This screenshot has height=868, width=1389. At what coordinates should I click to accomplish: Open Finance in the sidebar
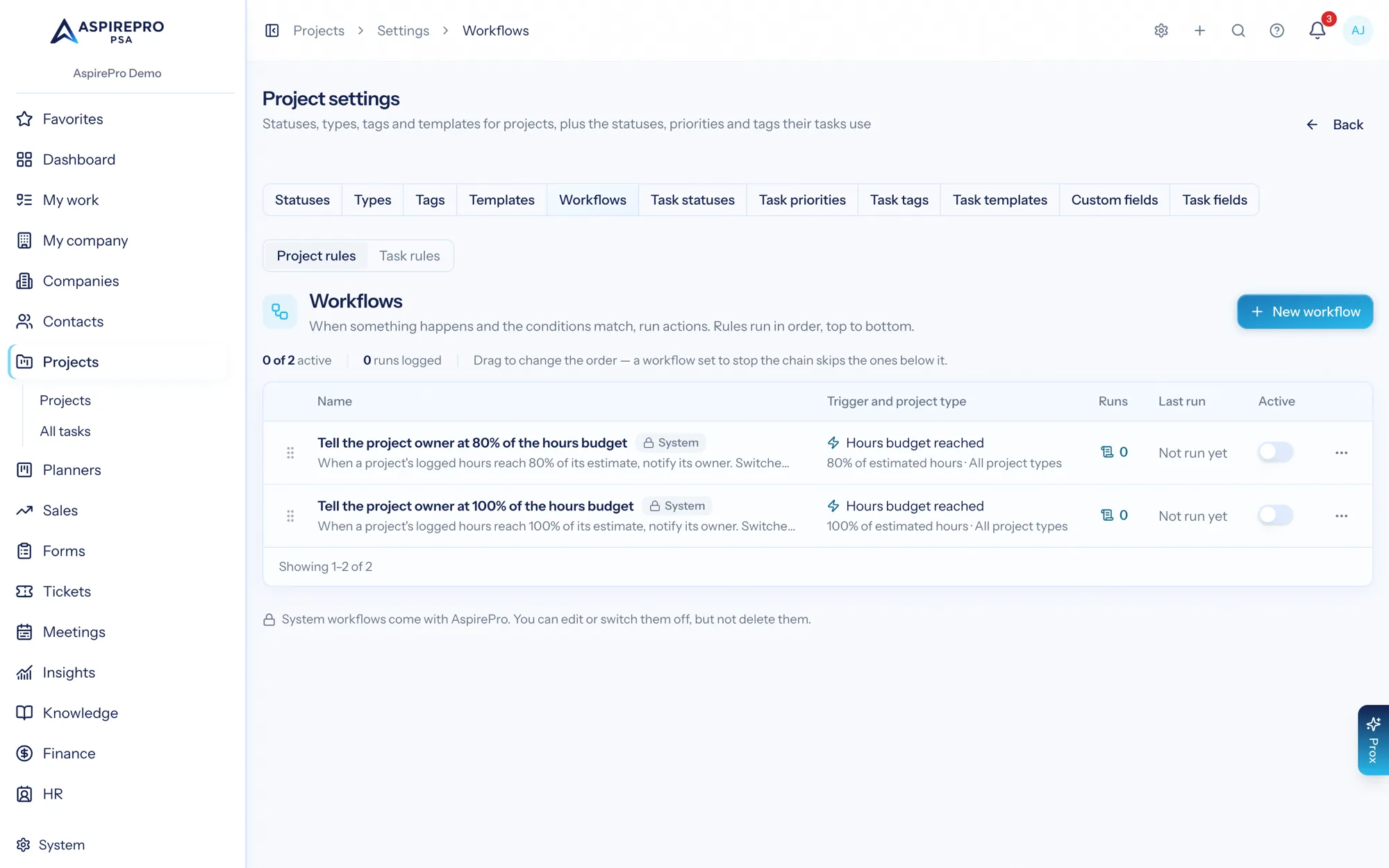coord(118,753)
